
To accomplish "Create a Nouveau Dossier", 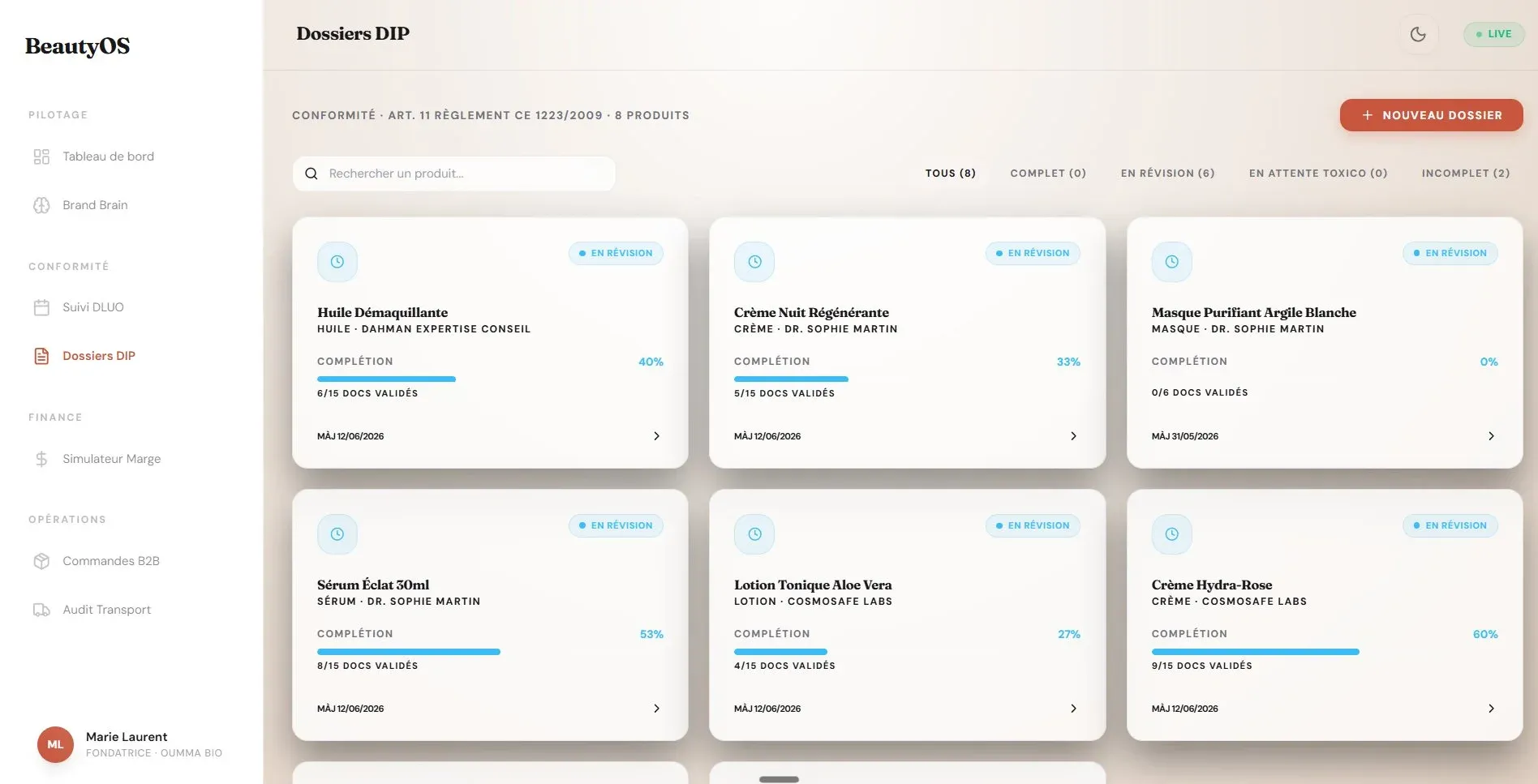I will click(x=1431, y=115).
